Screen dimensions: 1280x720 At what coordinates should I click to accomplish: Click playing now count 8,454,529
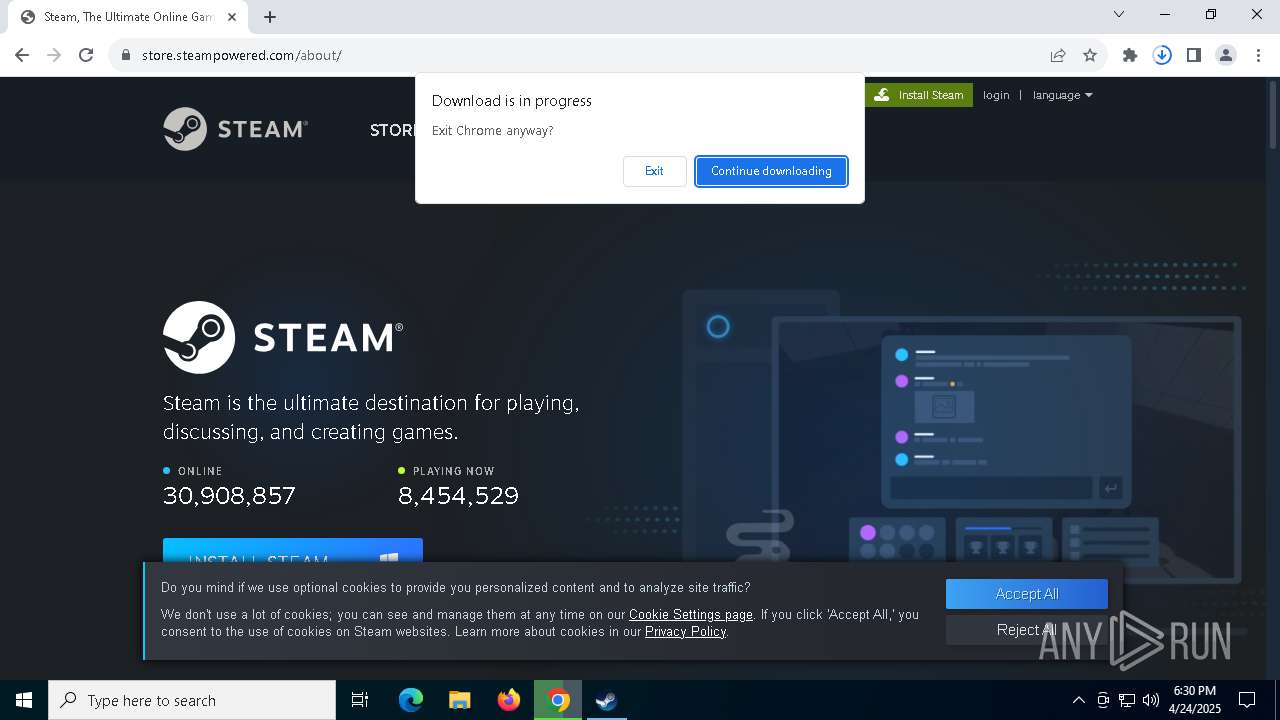tap(458, 496)
